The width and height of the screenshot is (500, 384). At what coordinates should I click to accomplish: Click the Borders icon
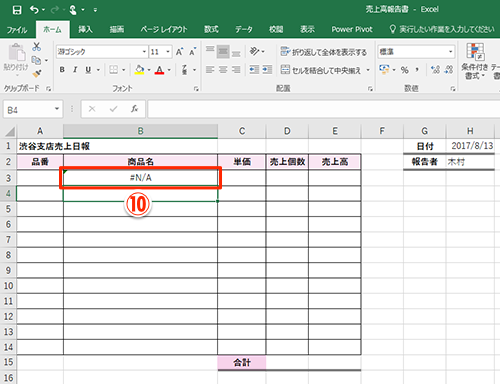point(114,70)
